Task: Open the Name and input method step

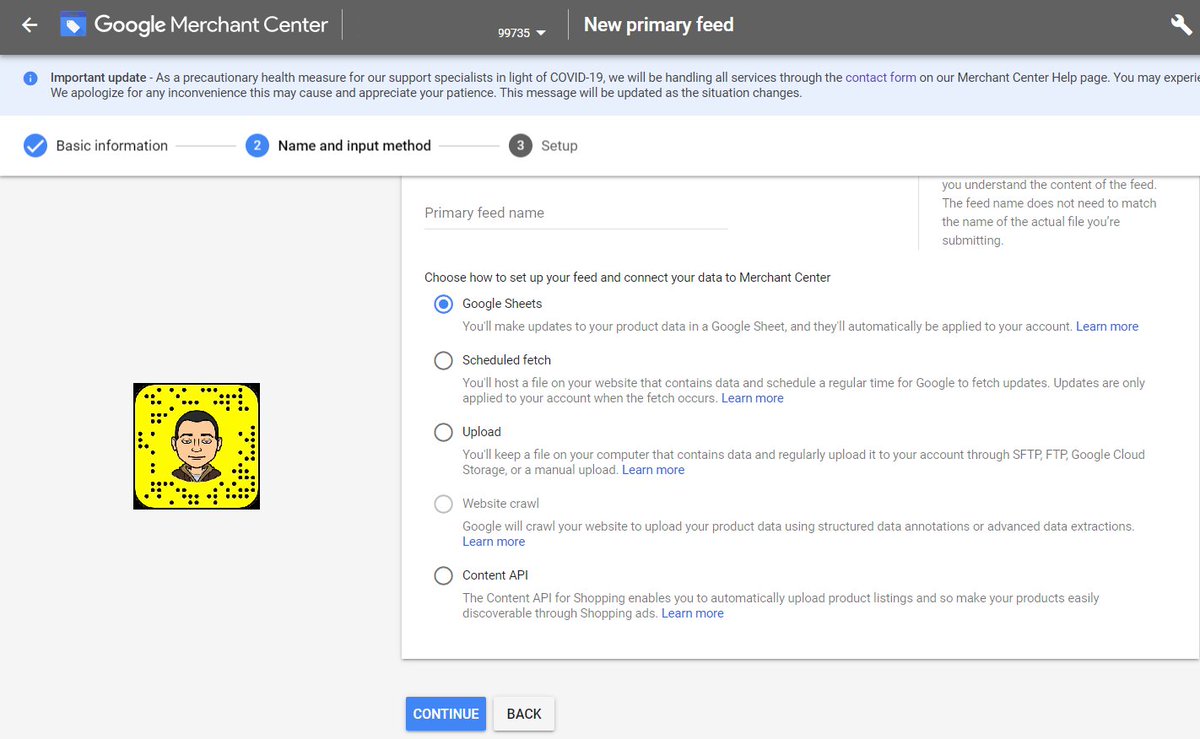Action: tap(354, 146)
